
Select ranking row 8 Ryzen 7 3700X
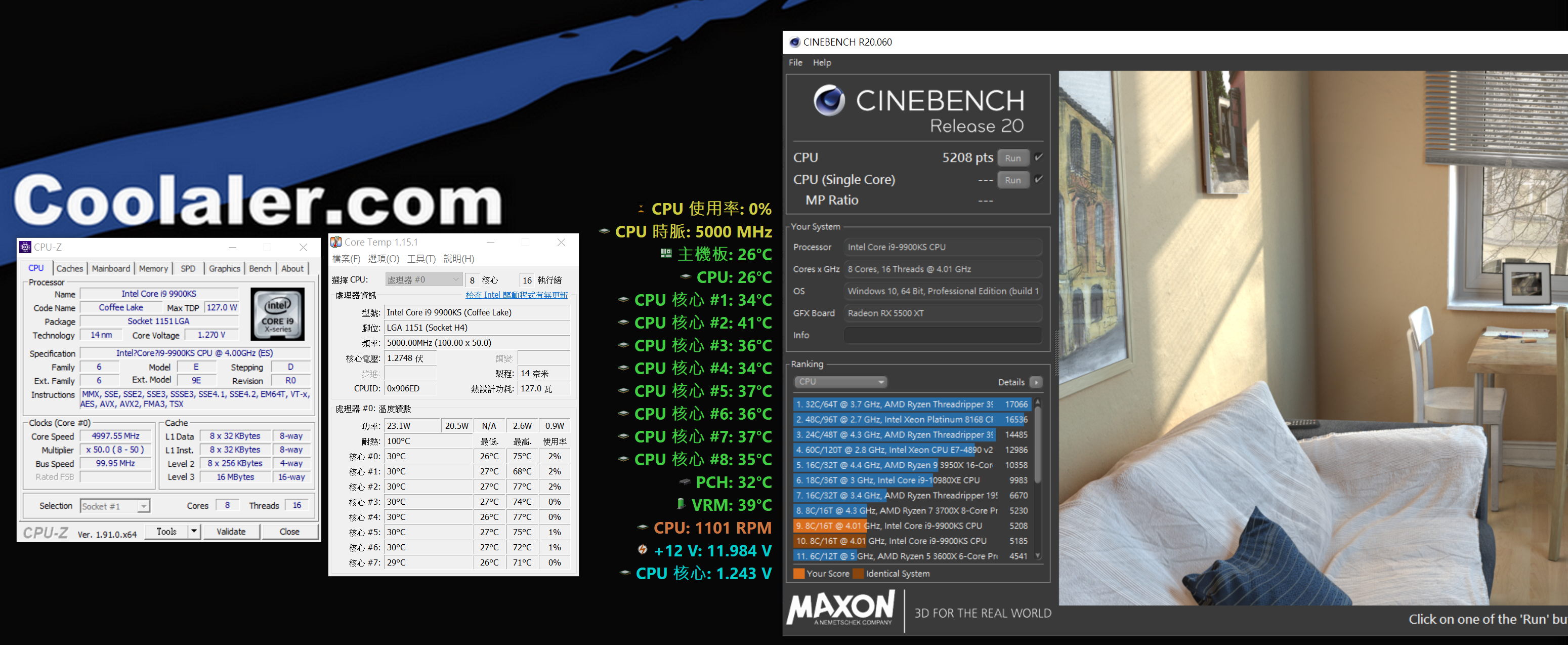pyautogui.click(x=911, y=510)
